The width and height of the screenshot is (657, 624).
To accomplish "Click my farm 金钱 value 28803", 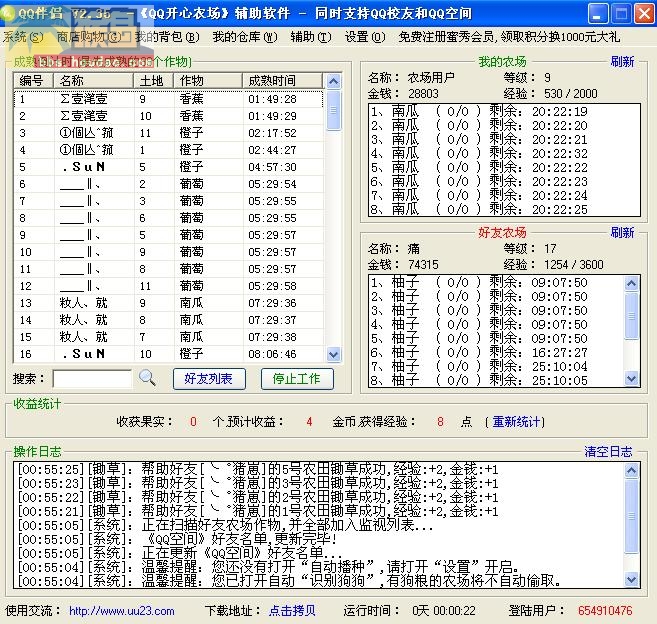I will (x=423, y=93).
